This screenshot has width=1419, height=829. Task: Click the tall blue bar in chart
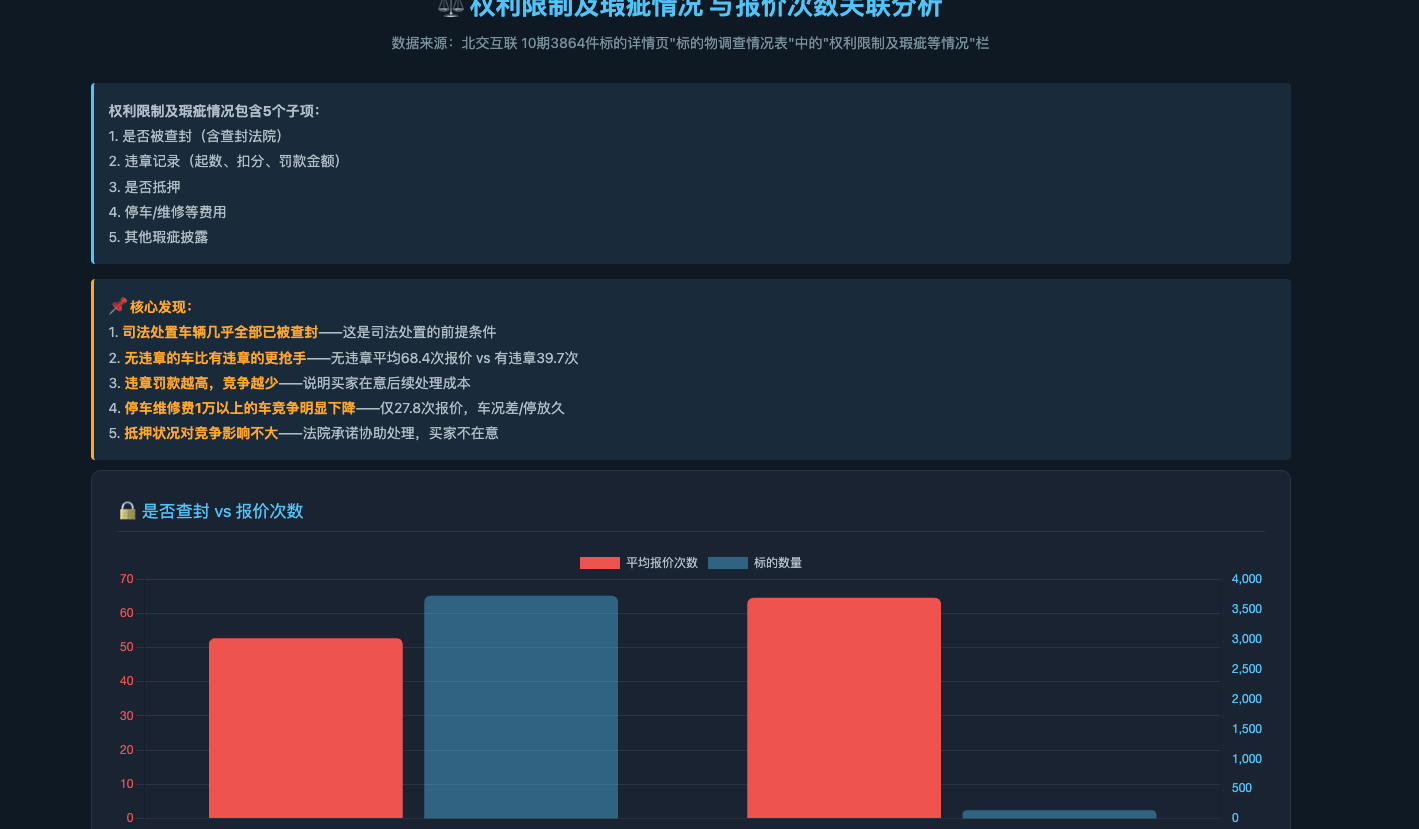(521, 707)
